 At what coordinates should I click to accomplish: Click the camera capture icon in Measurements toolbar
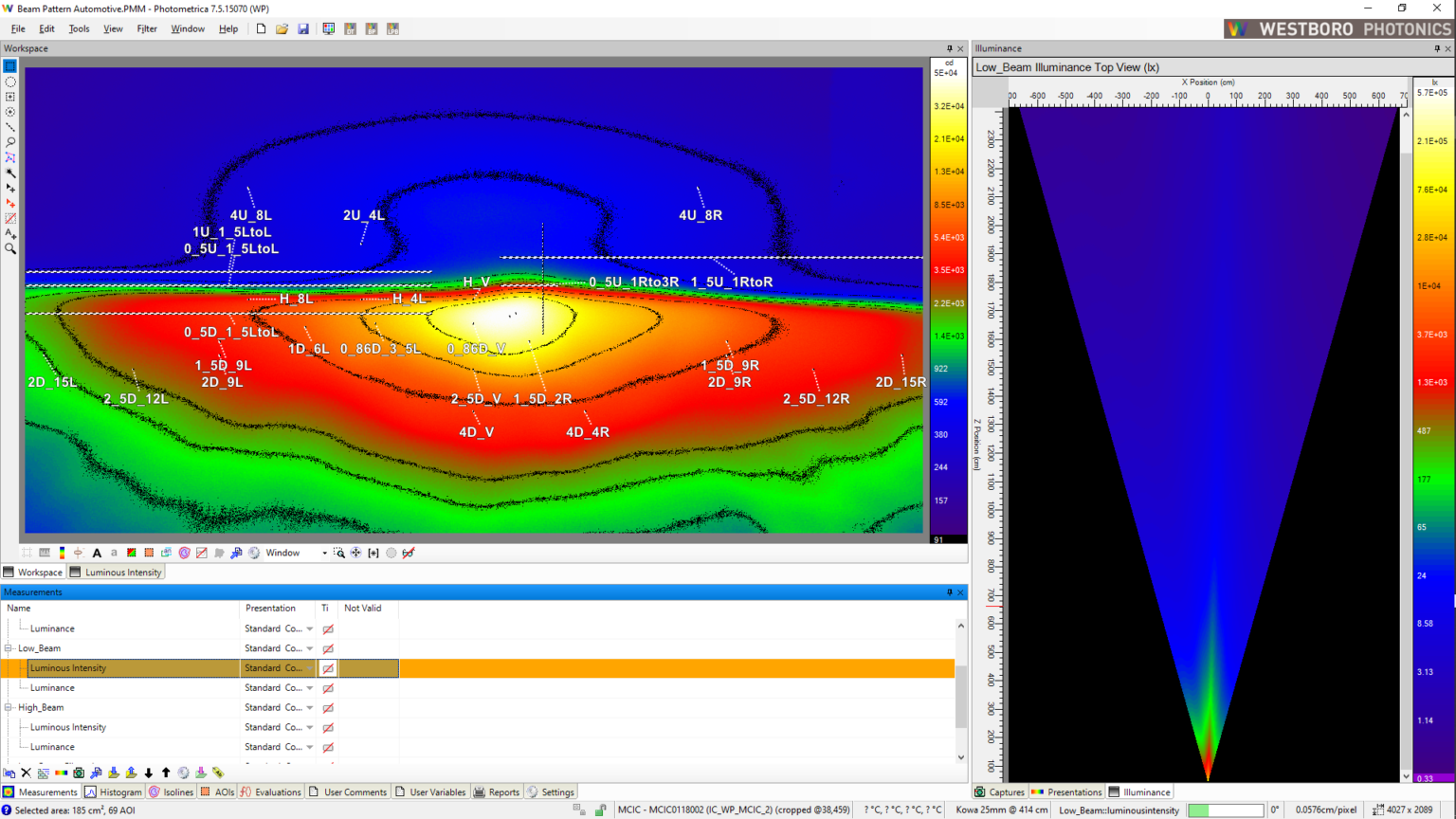click(79, 773)
